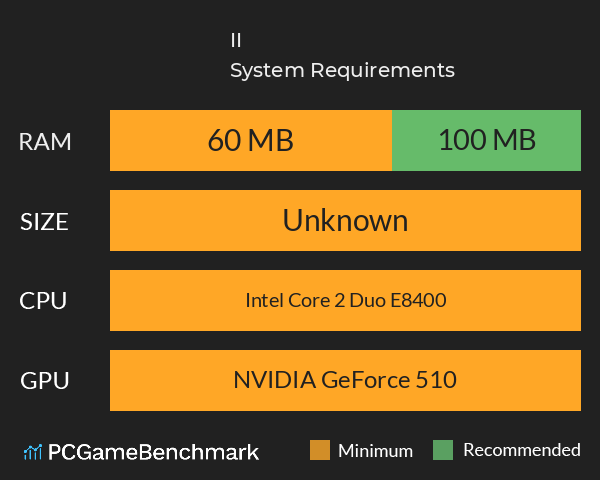Screen dimensions: 600x480
Task: Click the 'Unknown' text value
Action: click(x=345, y=220)
